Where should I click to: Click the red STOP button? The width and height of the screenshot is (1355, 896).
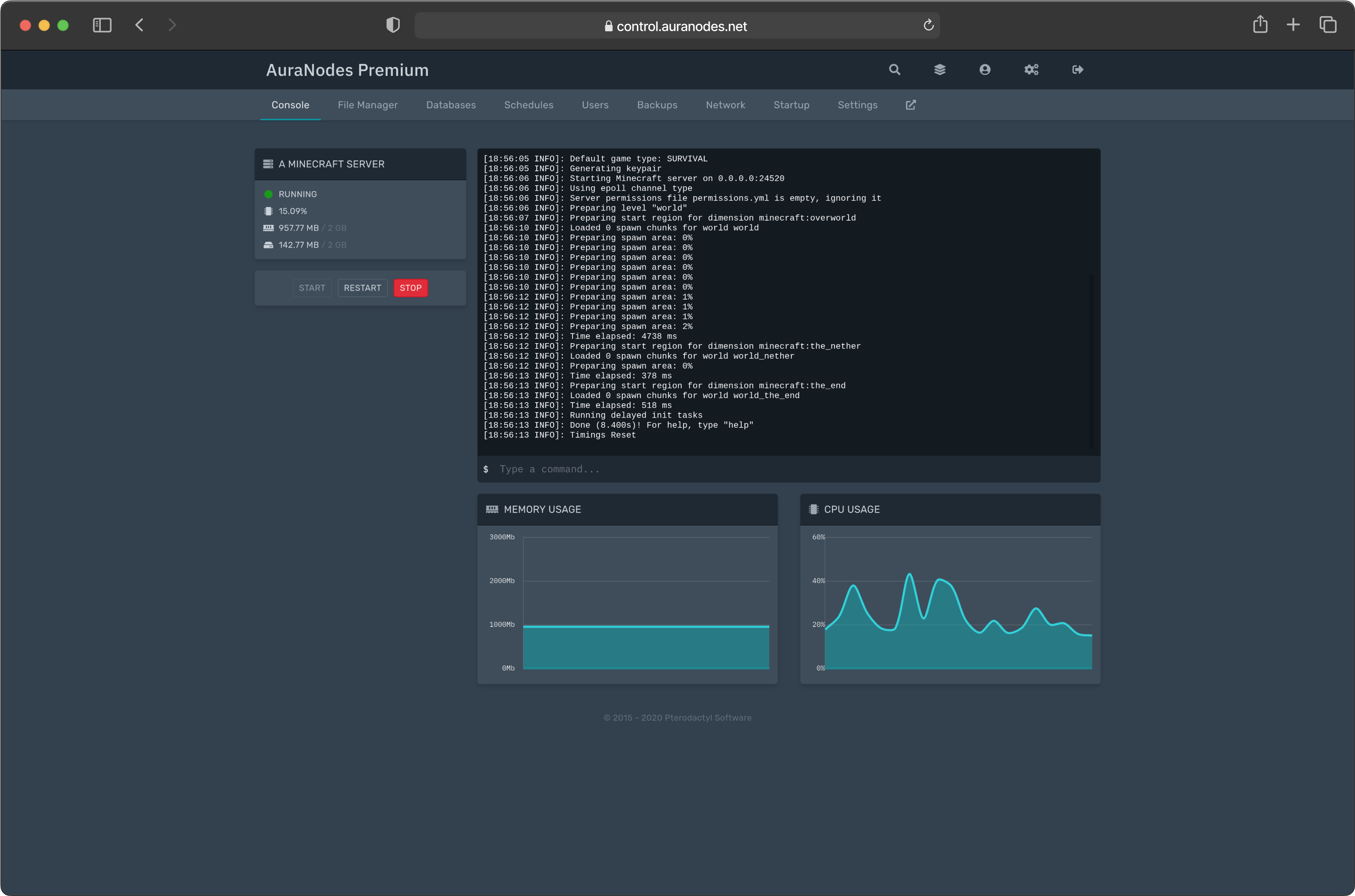click(410, 288)
